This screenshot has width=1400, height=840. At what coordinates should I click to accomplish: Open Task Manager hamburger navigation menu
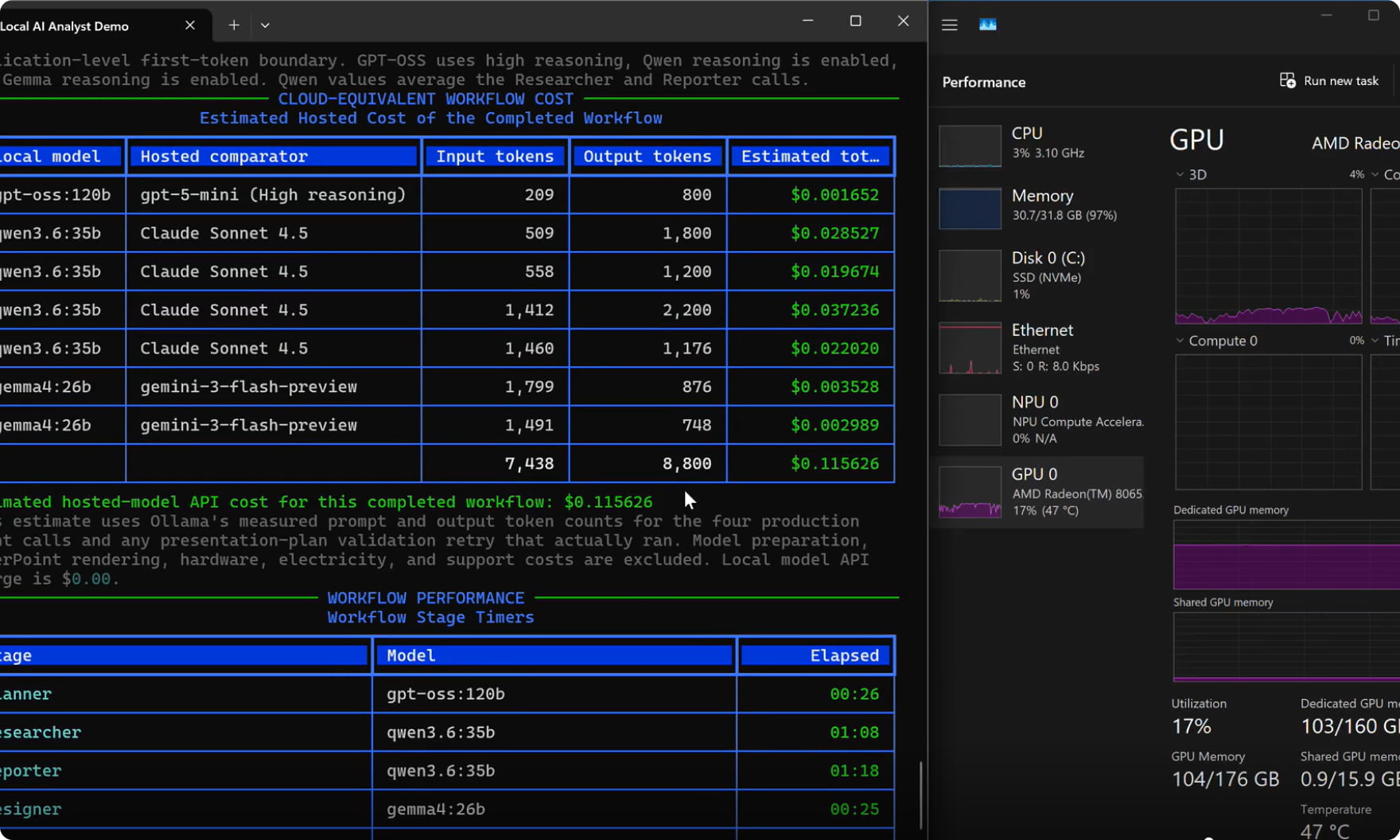click(x=949, y=25)
